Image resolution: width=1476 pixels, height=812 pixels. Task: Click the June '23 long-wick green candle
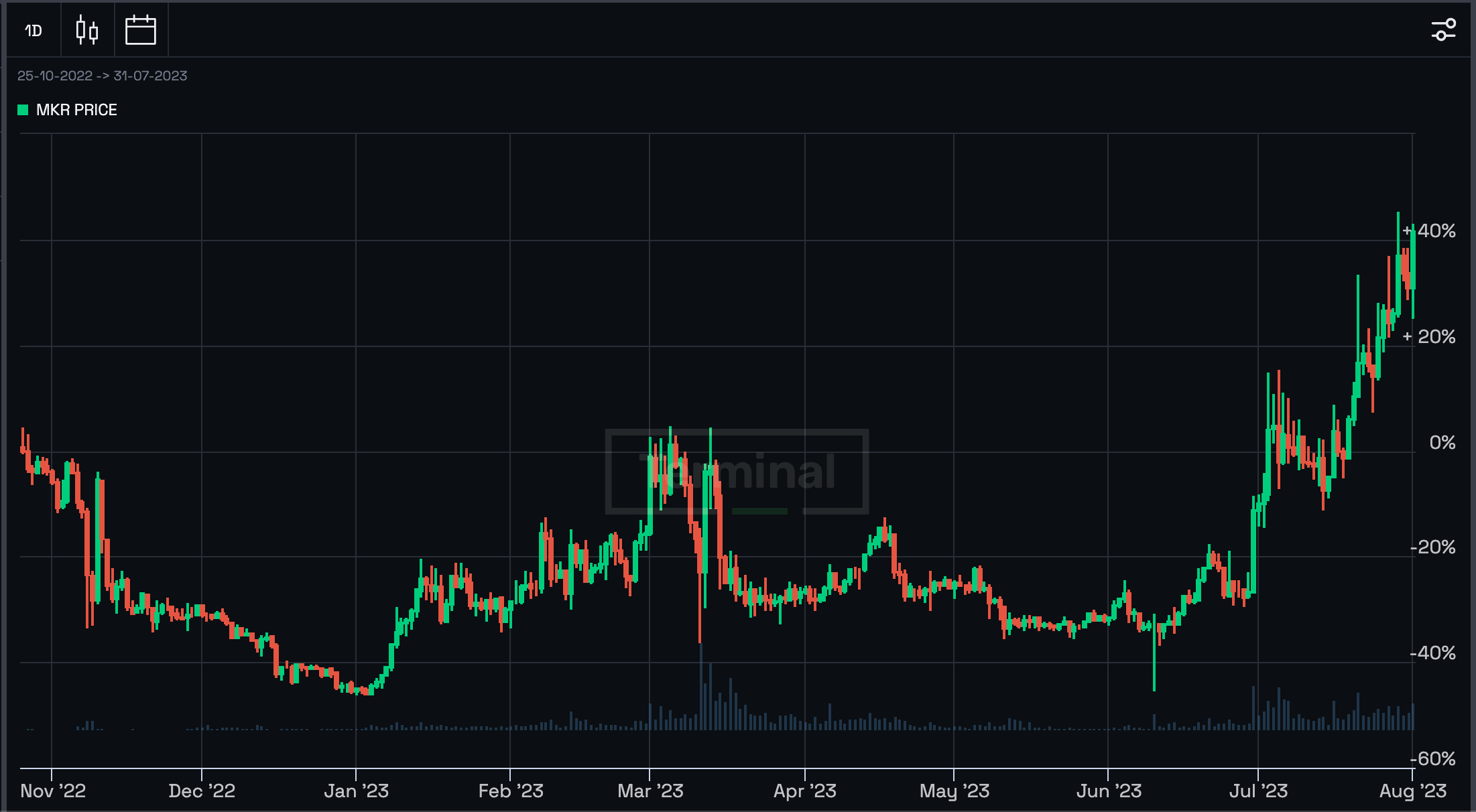coord(1154,652)
